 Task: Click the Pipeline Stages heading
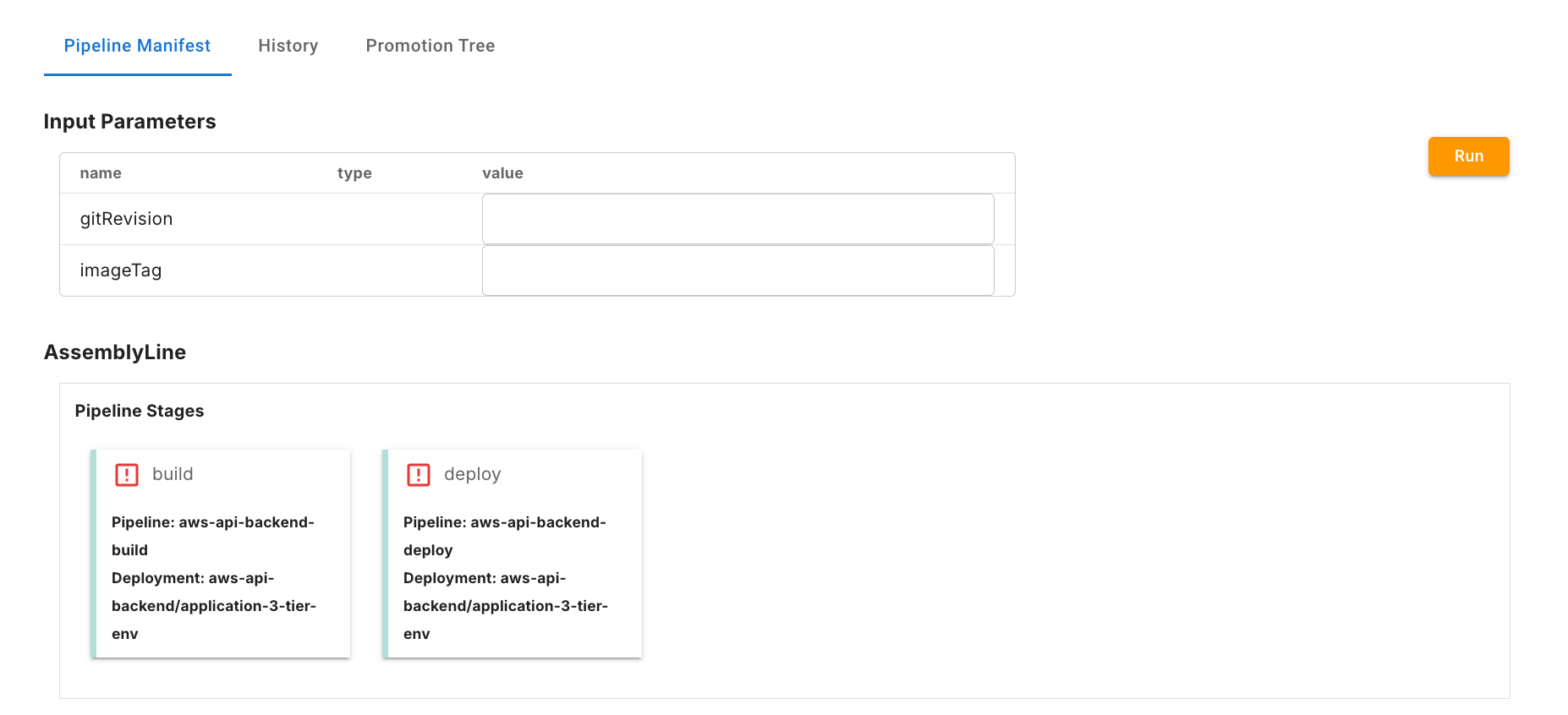(140, 411)
